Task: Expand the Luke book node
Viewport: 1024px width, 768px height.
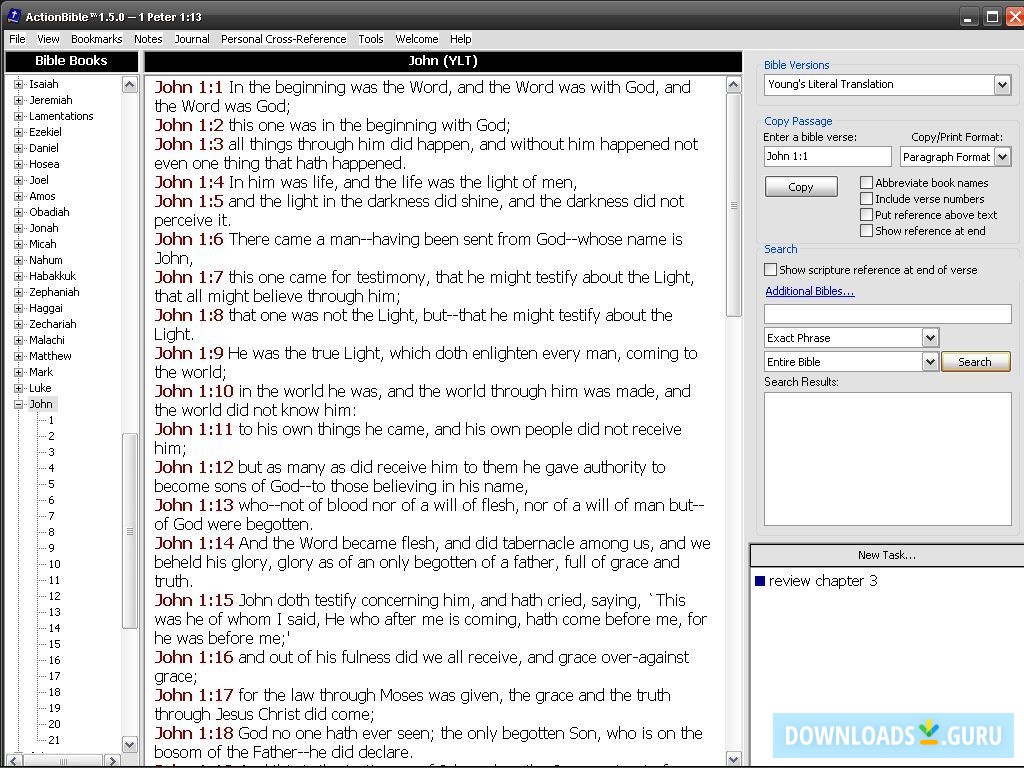Action: [x=18, y=388]
